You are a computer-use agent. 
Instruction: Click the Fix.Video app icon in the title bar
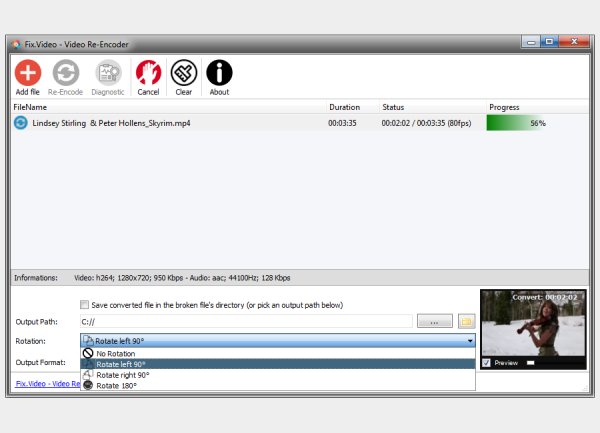pos(16,44)
